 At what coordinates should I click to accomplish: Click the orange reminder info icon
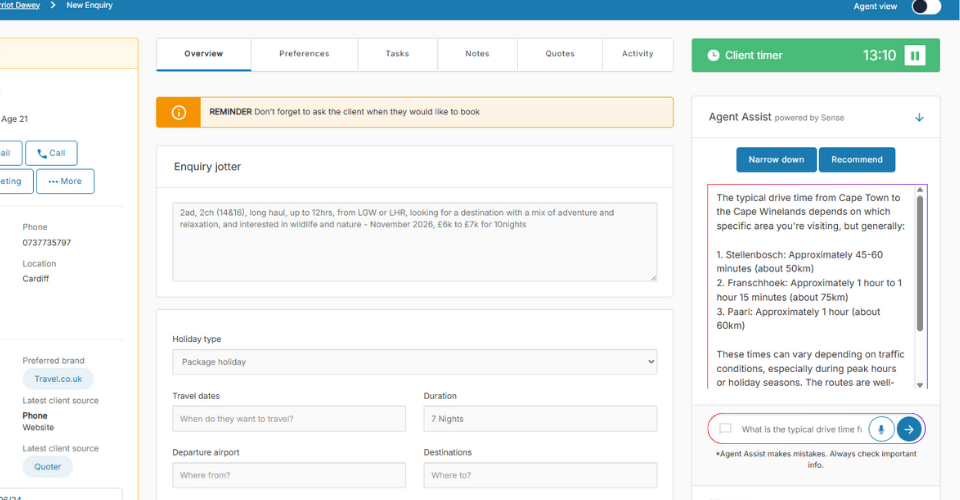179,112
